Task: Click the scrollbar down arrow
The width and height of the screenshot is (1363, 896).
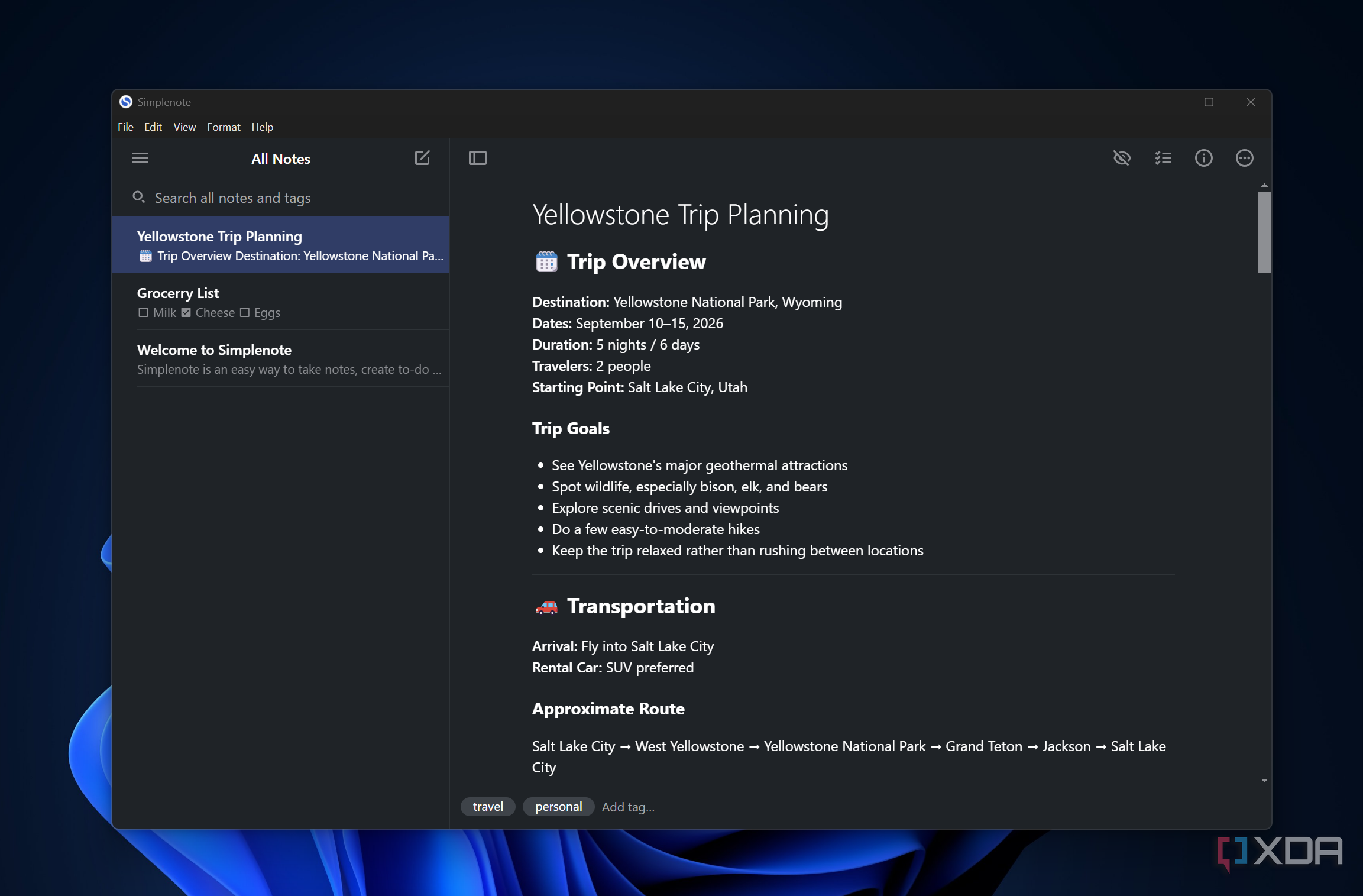Action: coord(1264,781)
